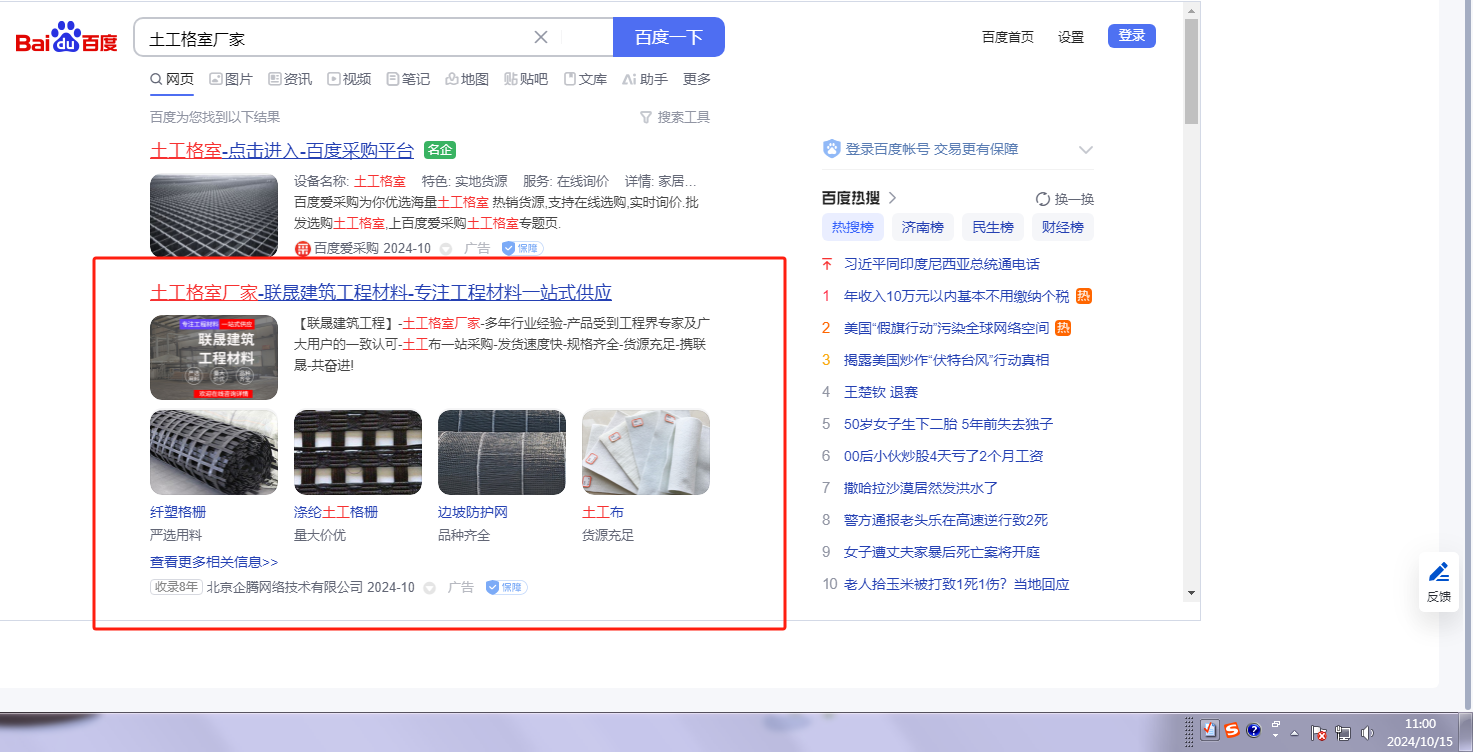
Task: Click the 登录 button
Action: [1132, 36]
